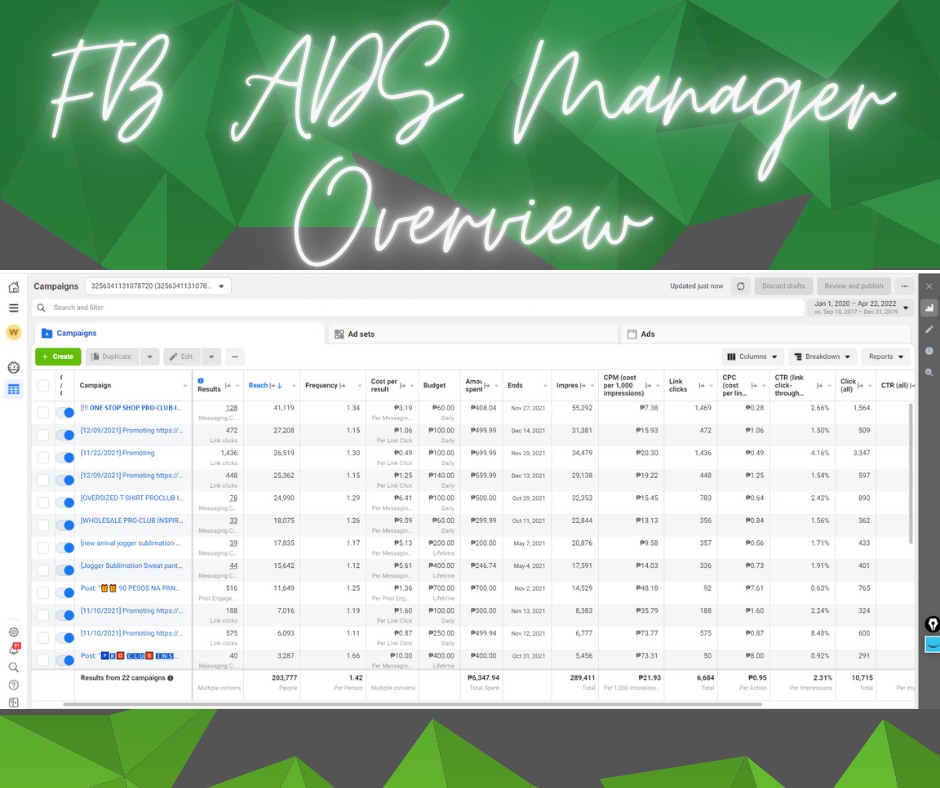This screenshot has height=788, width=940.
Task: Check the select-all checkbox in table header
Action: tap(43, 386)
